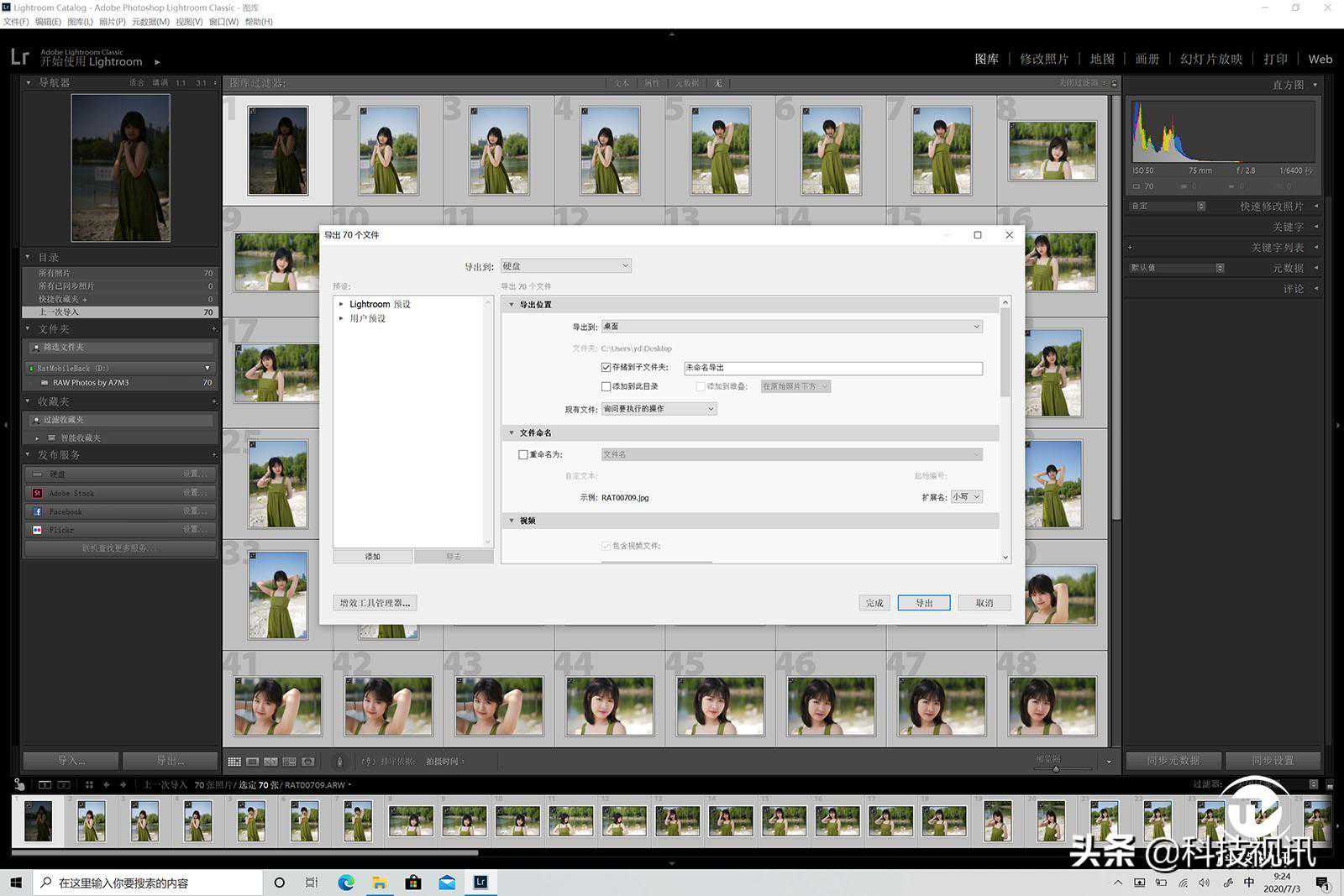Image resolution: width=1344 pixels, height=896 pixels.
Task: Expand the Lightroom 预设 tree item
Action: pos(341,304)
